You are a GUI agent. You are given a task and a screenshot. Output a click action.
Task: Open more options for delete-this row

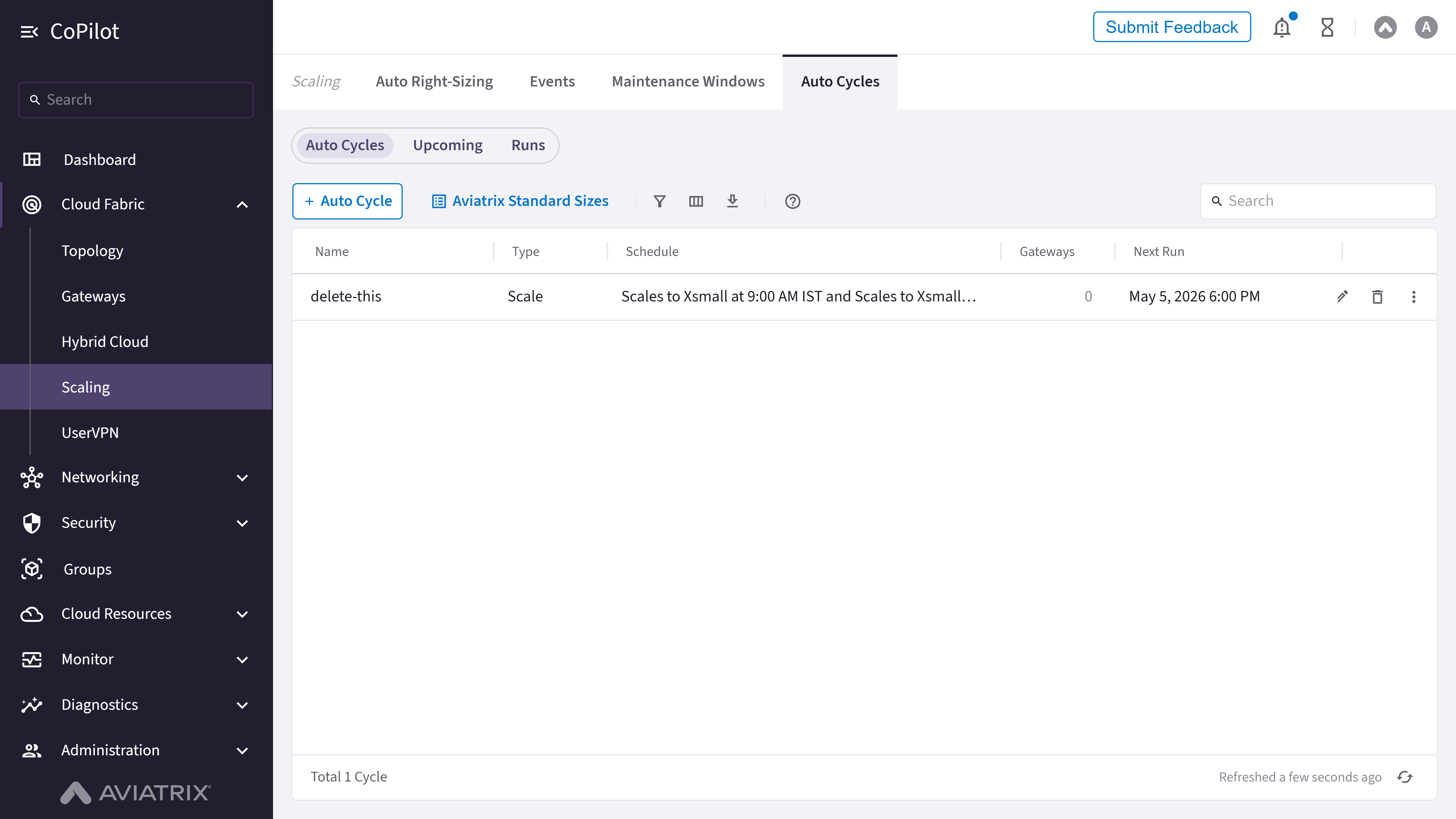[x=1414, y=297]
